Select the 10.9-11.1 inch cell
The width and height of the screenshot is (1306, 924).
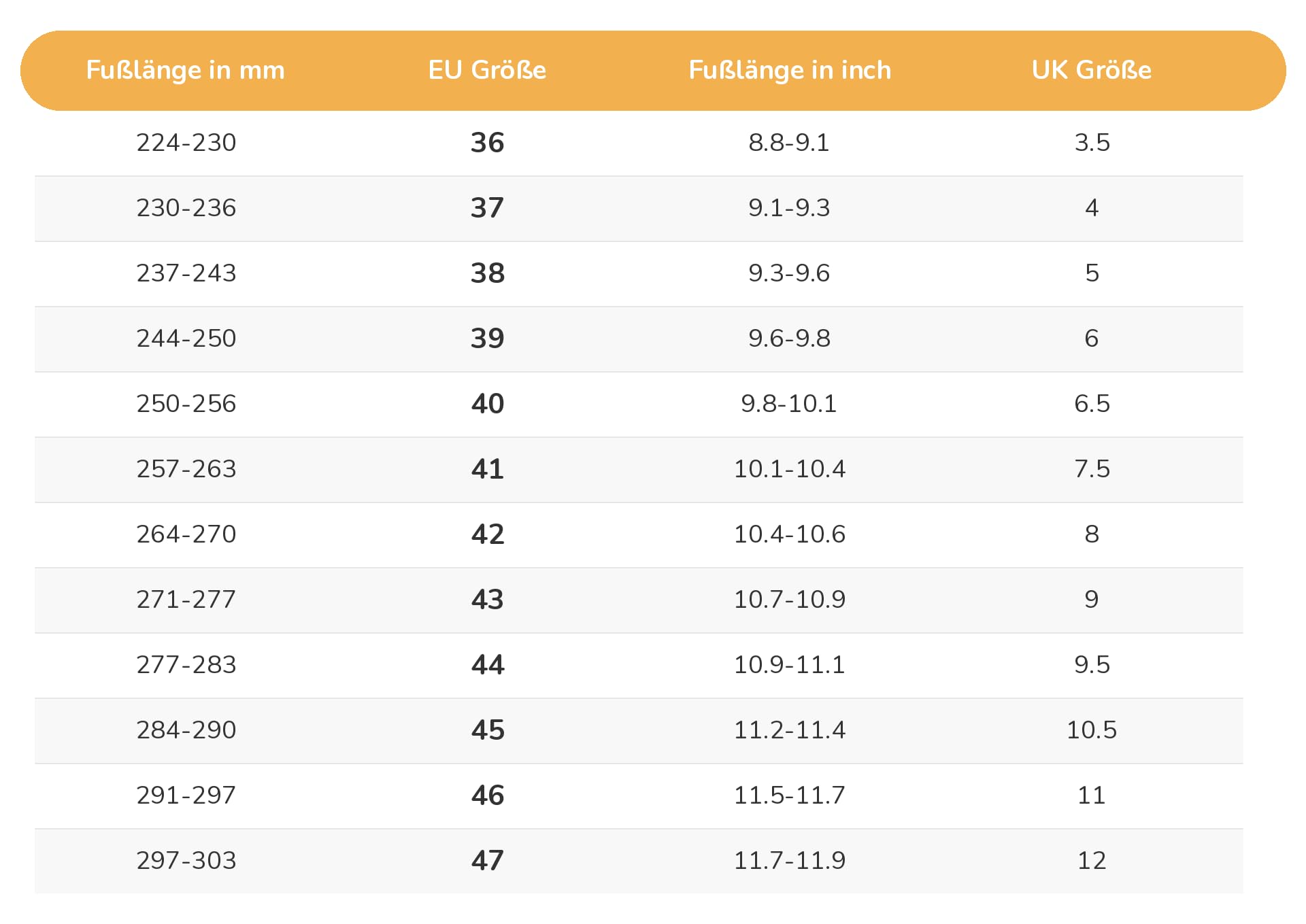pos(789,665)
